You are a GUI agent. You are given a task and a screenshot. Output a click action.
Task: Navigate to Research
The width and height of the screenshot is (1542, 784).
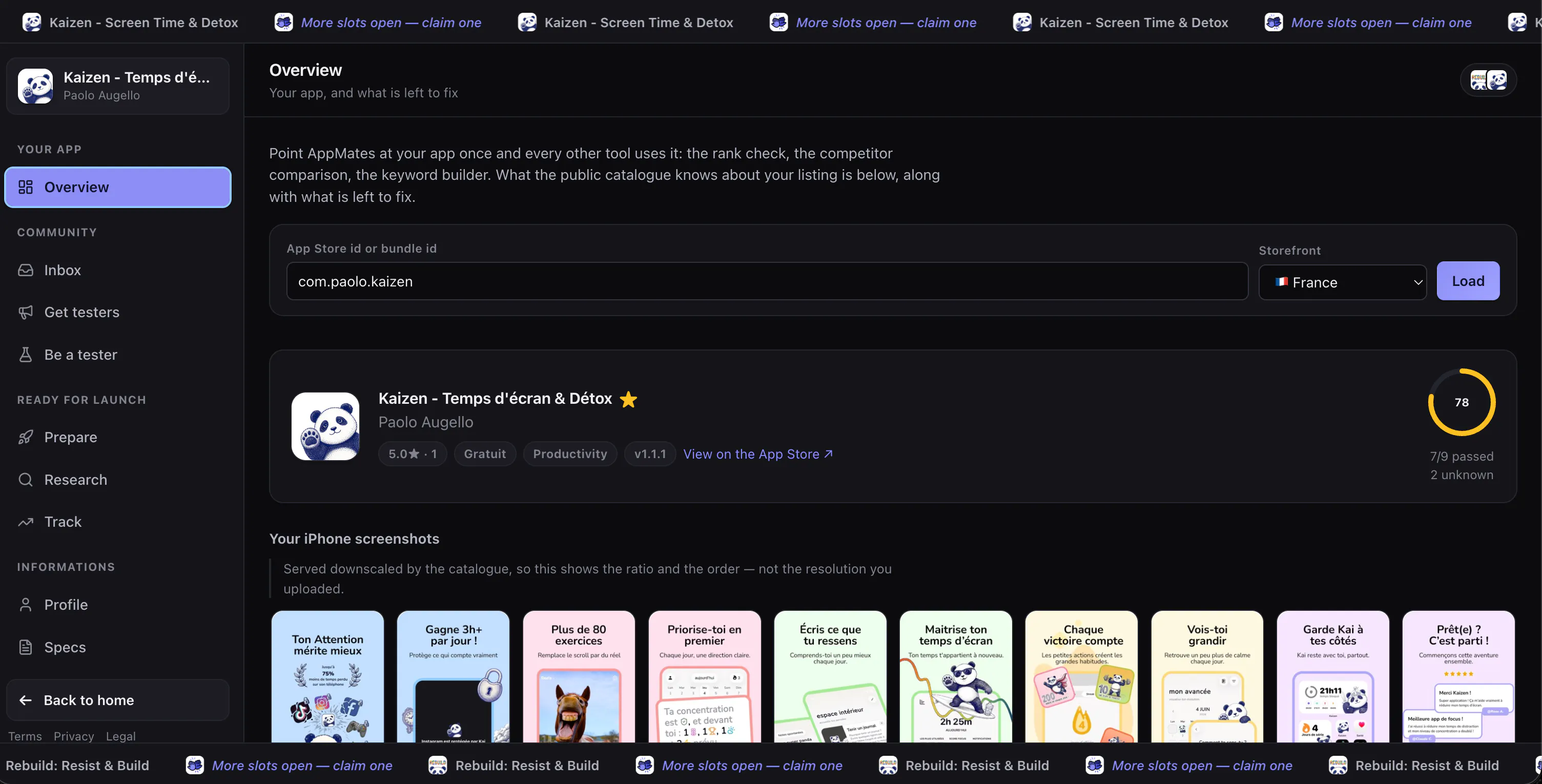(x=118, y=480)
